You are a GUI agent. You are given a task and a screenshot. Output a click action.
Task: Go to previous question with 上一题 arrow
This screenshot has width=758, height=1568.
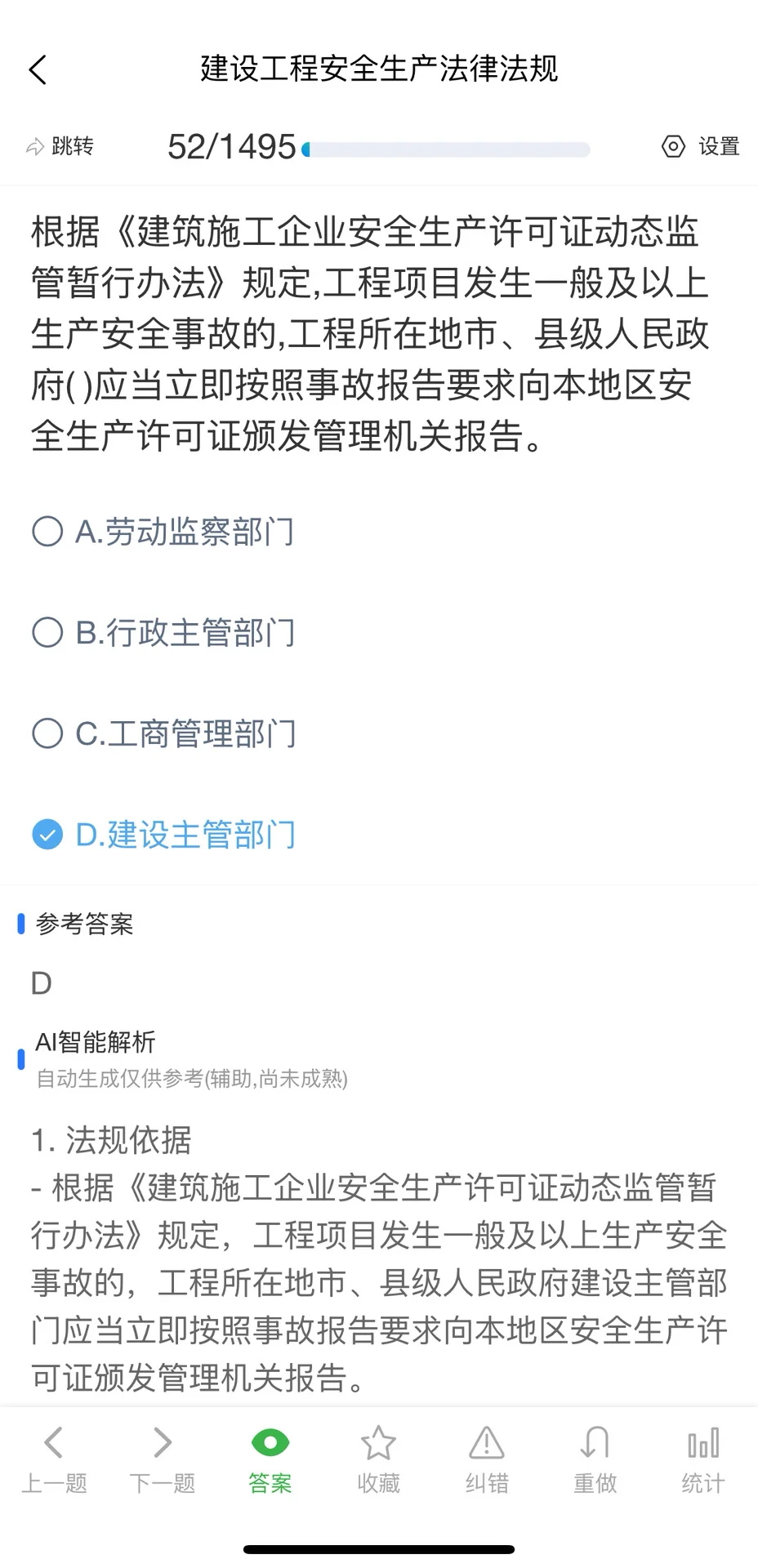tap(54, 1443)
